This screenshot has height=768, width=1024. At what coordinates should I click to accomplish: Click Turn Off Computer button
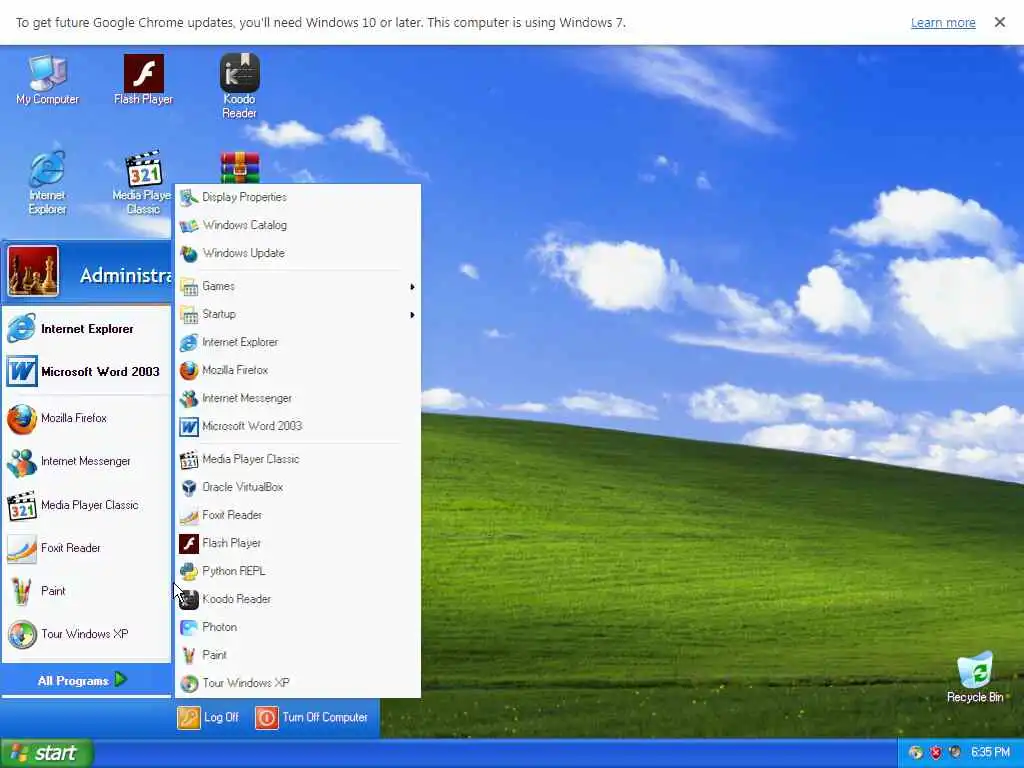pos(312,718)
